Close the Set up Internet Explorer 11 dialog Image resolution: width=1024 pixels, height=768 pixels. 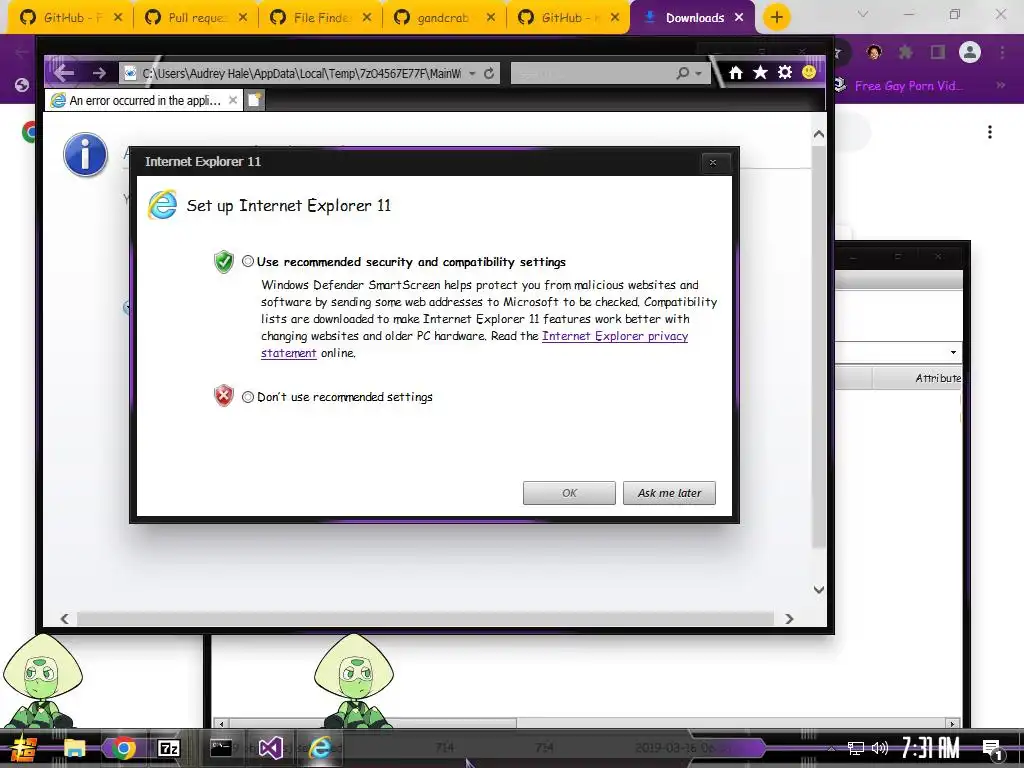coord(712,163)
